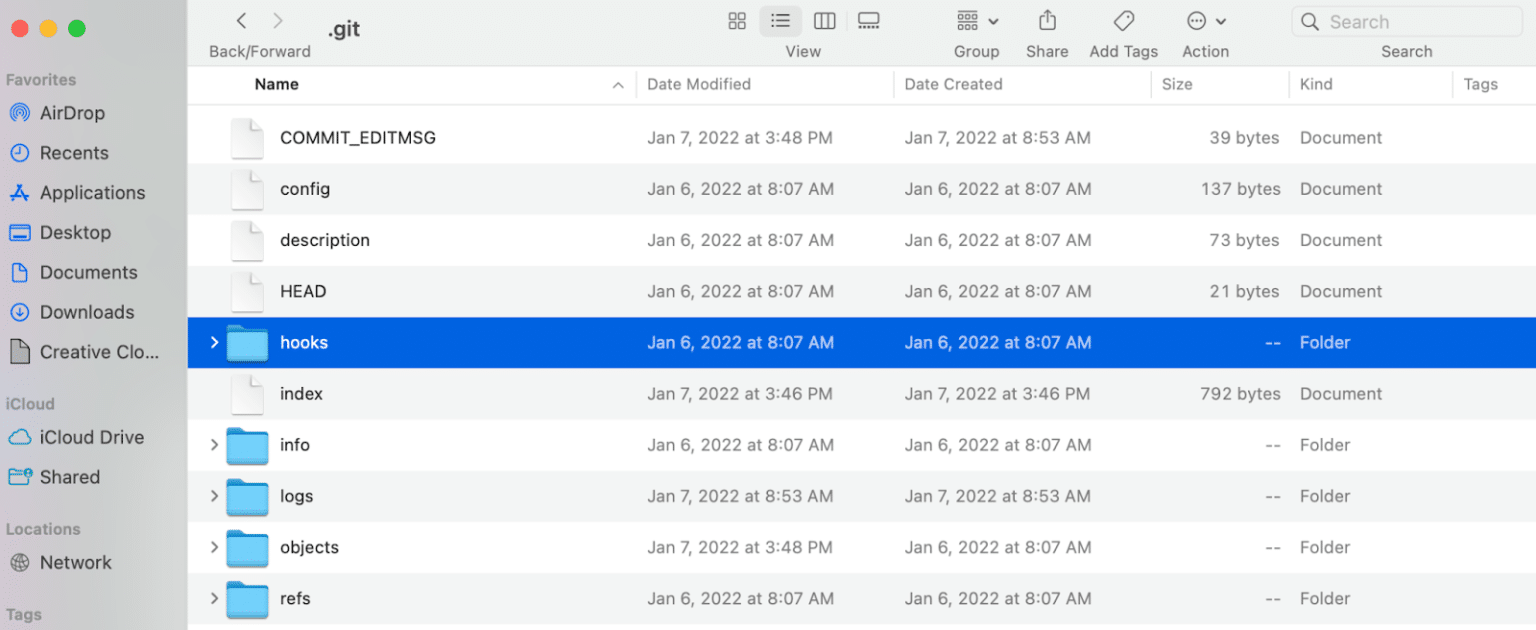1536x630 pixels.
Task: Navigate back using the back arrow
Action: click(x=241, y=20)
